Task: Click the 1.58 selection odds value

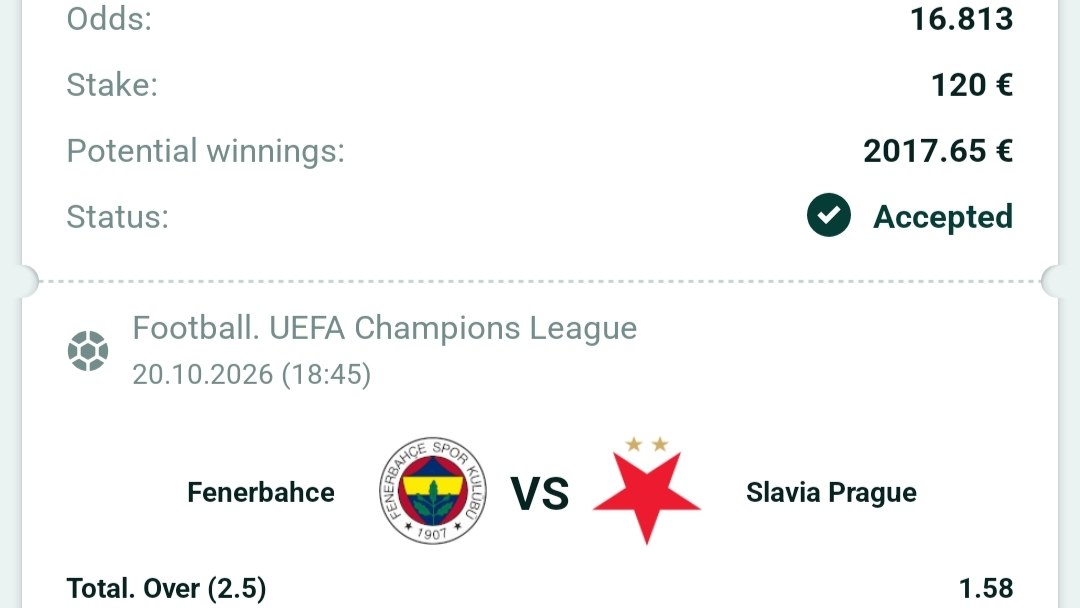Action: coord(986,589)
